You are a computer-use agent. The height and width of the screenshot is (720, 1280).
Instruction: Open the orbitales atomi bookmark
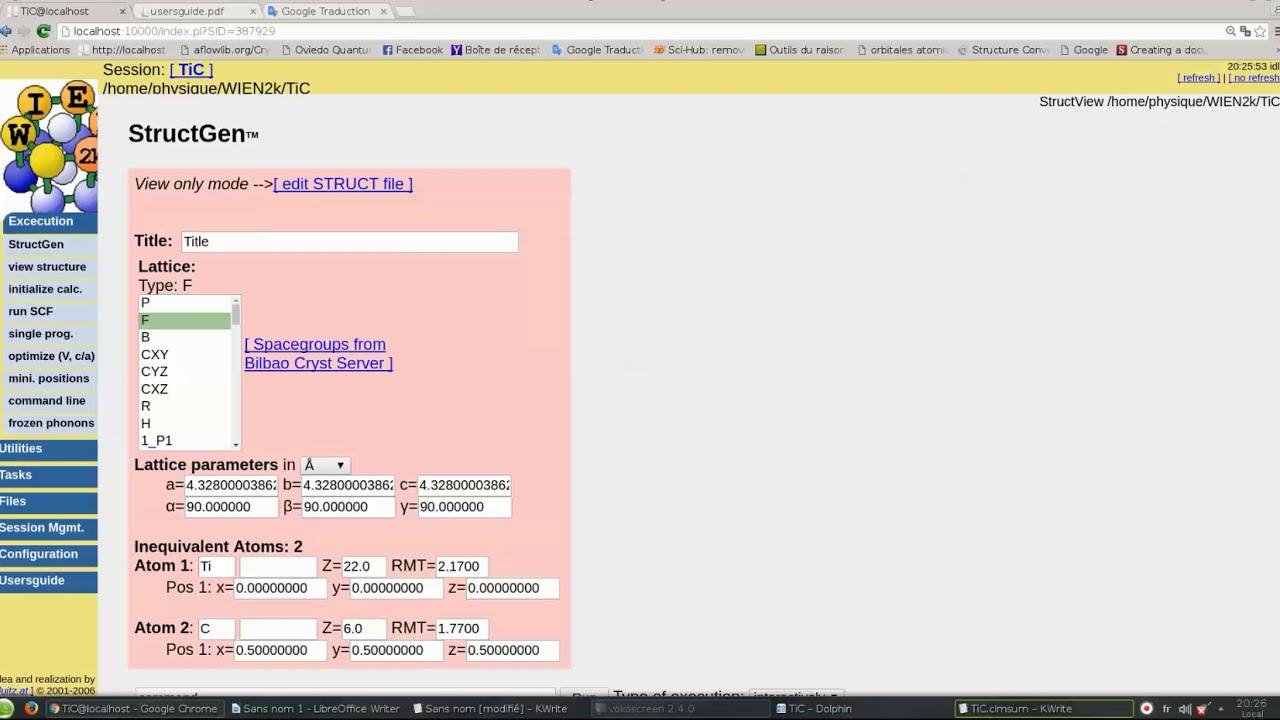click(901, 50)
